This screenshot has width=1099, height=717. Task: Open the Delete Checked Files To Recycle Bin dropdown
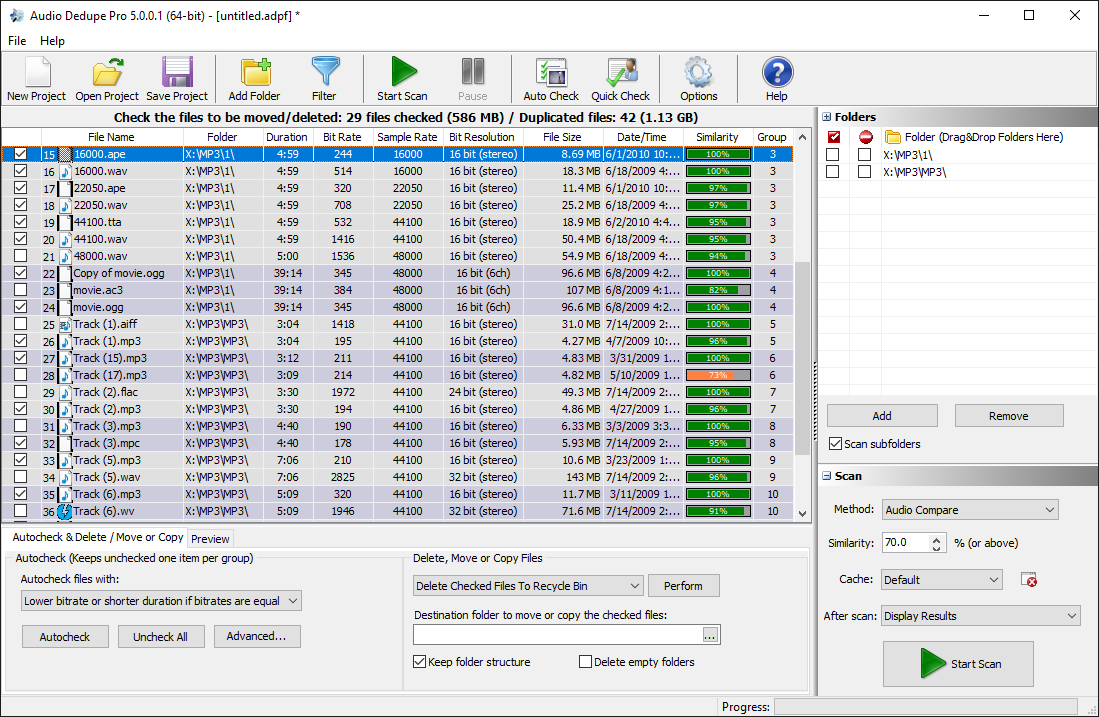(527, 585)
